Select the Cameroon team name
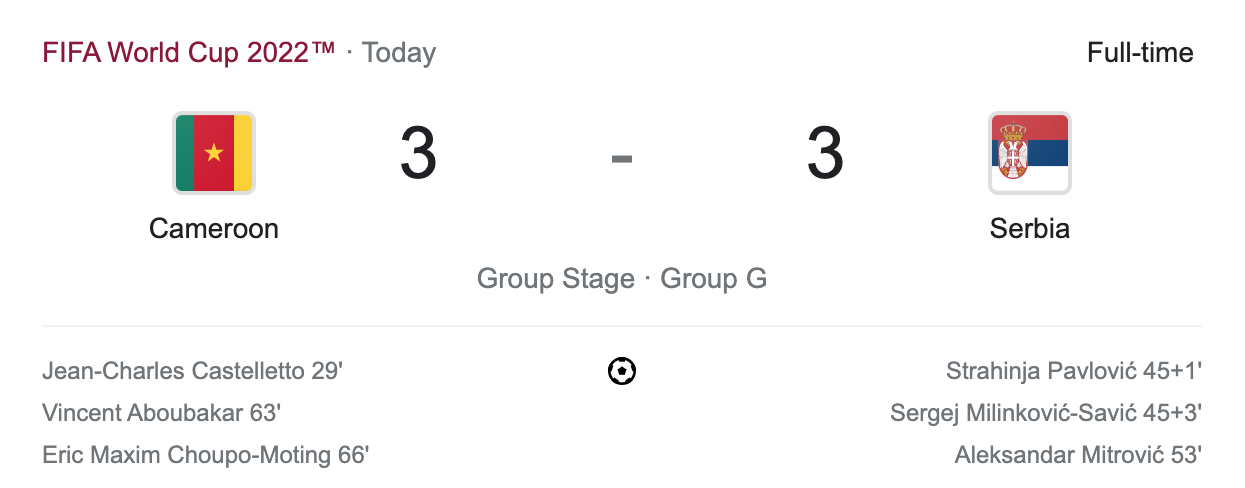Screen dimensions: 1245x488 pyautogui.click(x=214, y=229)
